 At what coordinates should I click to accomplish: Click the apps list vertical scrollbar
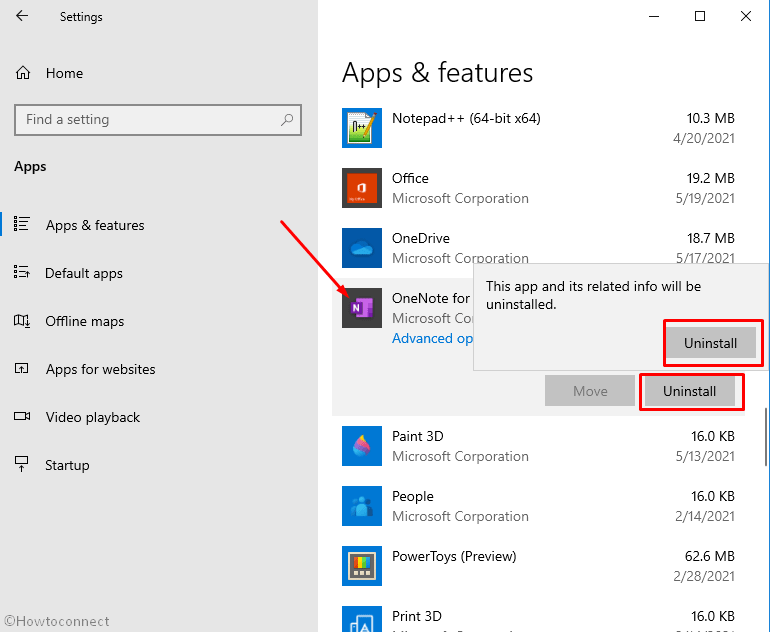(766, 437)
